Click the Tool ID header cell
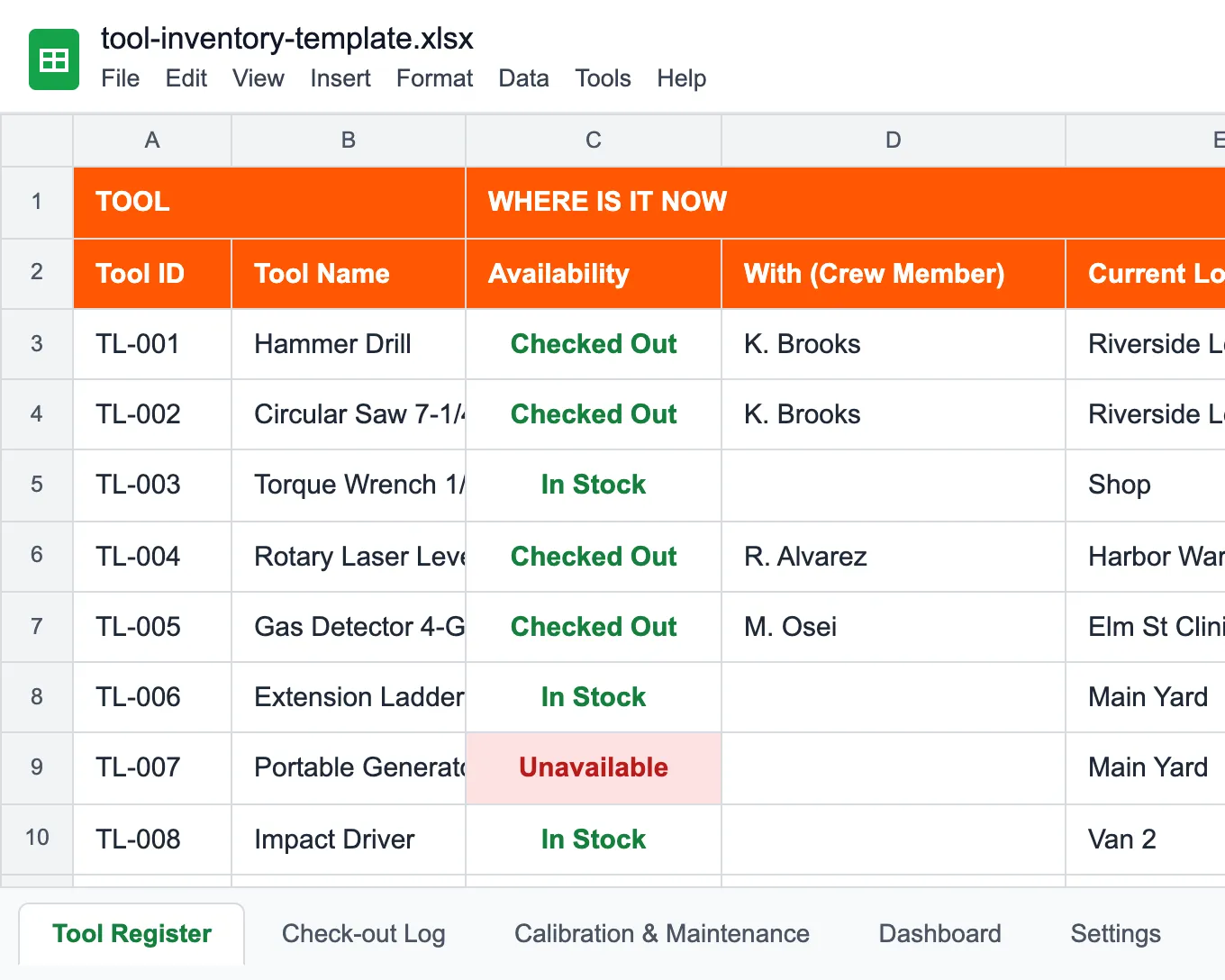This screenshot has height=980, width=1225. pos(152,274)
